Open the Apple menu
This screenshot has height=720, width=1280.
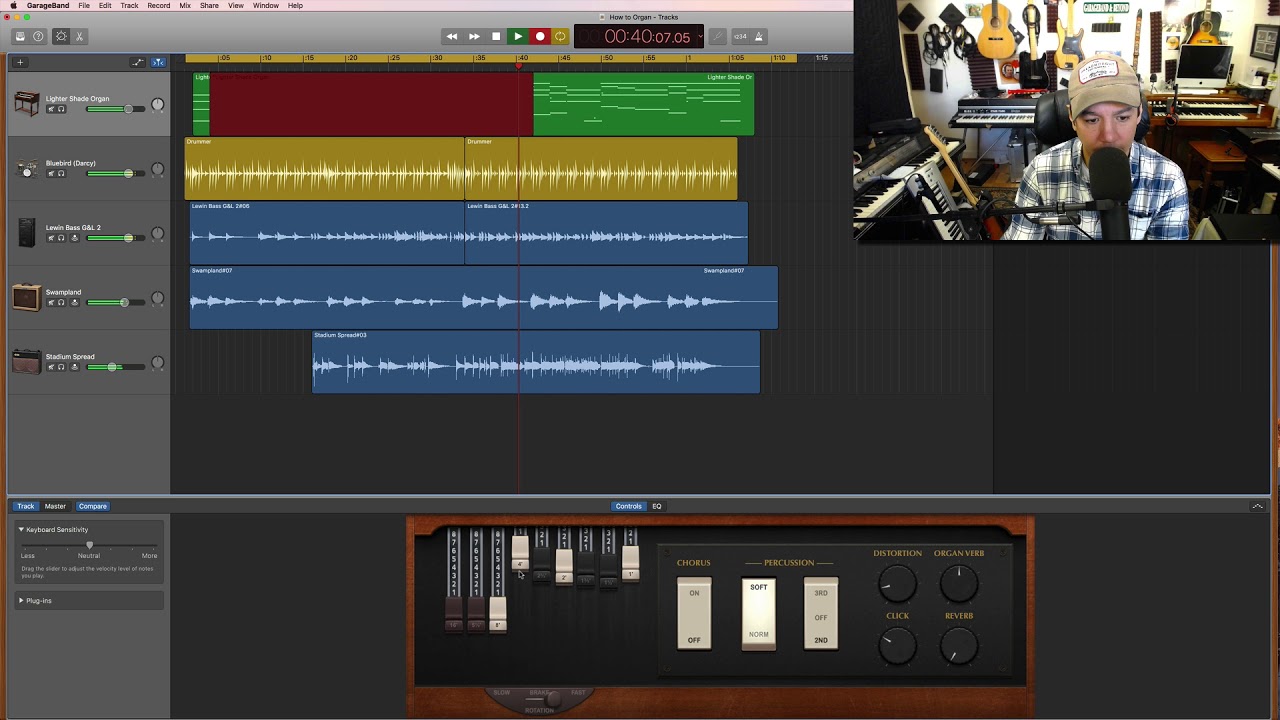tap(13, 5)
